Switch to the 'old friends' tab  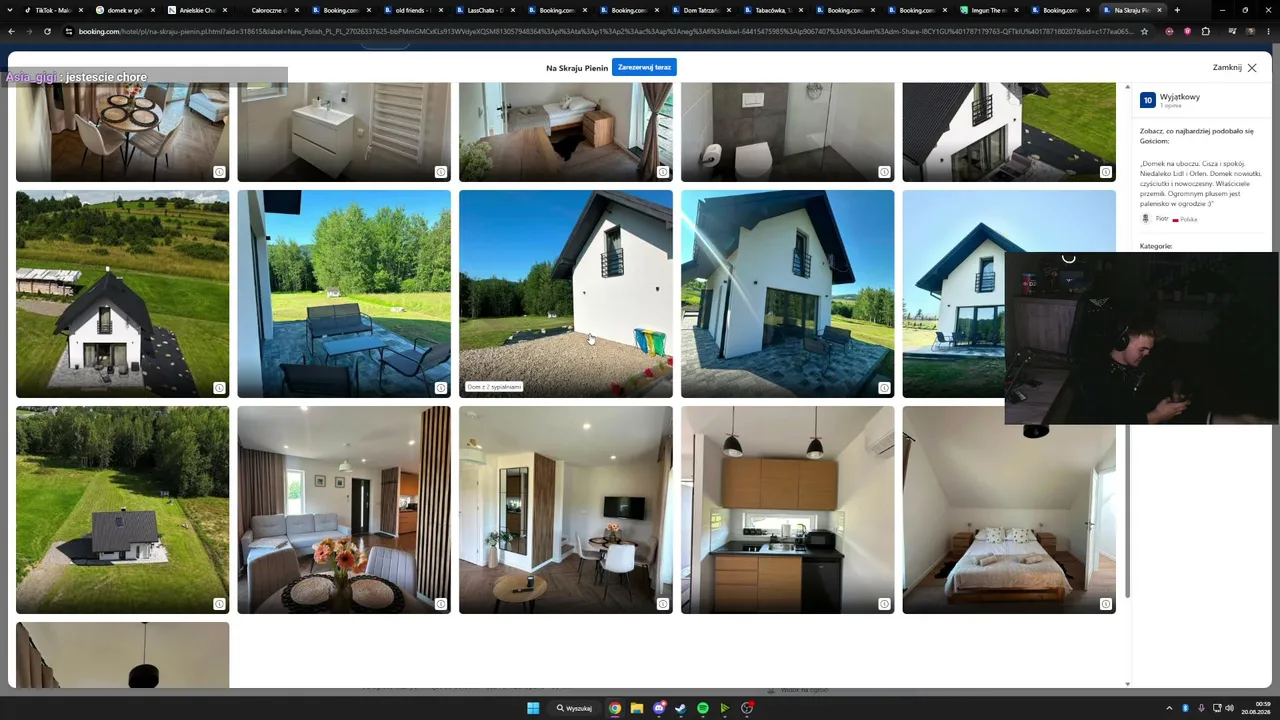click(x=413, y=10)
